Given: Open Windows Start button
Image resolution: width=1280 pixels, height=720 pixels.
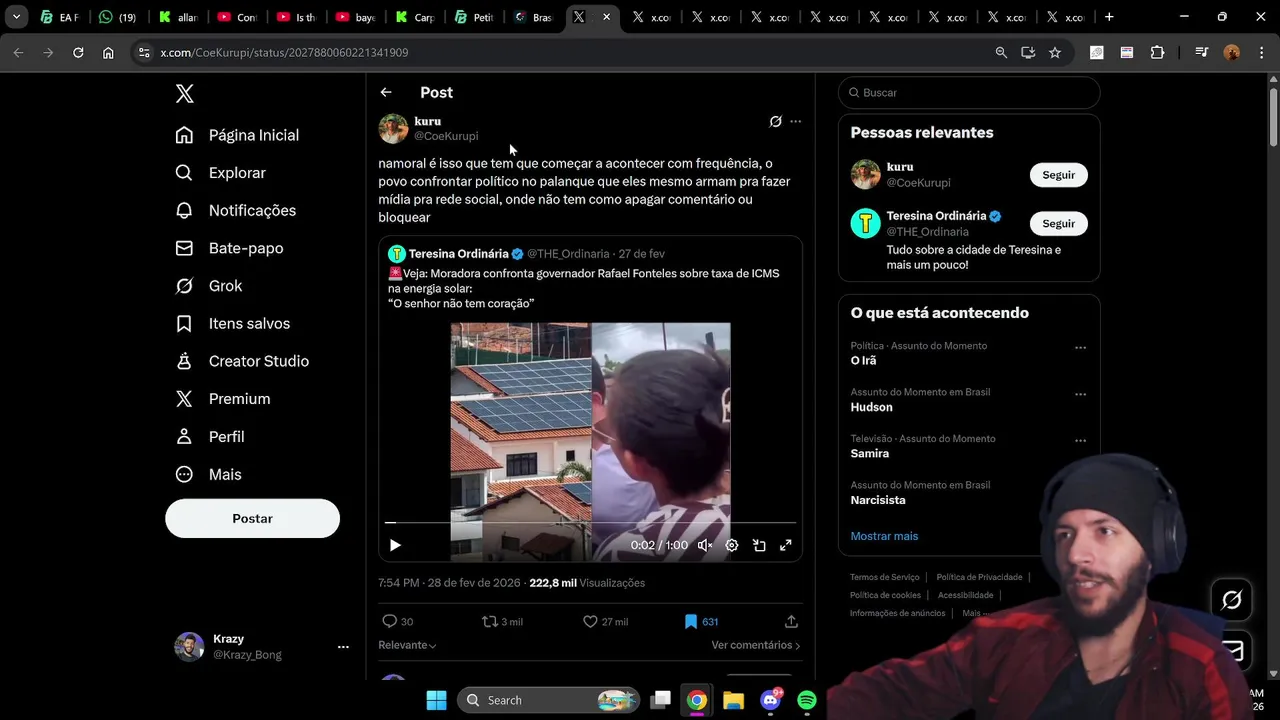Looking at the screenshot, I should 436,700.
